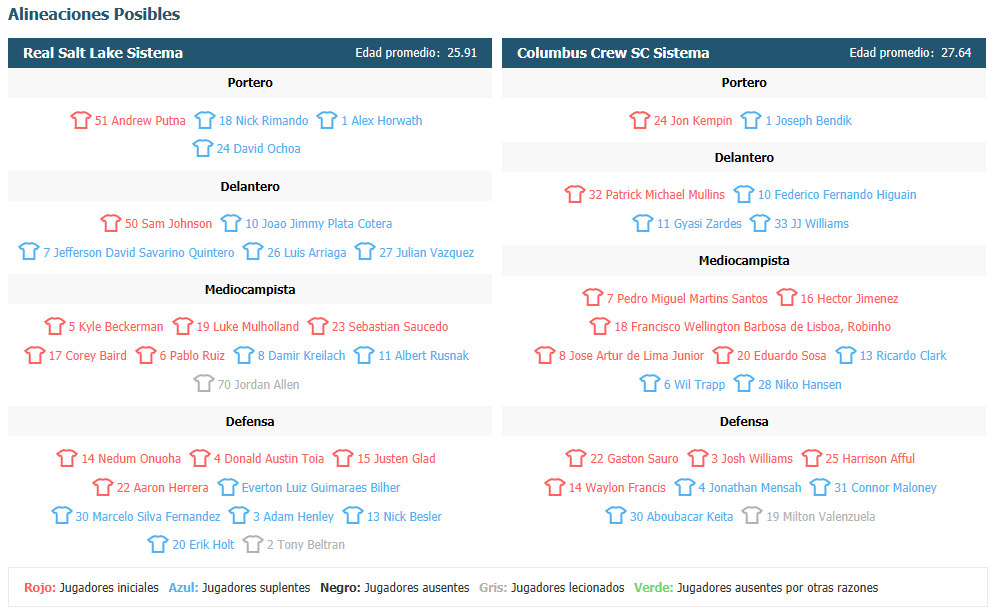The width and height of the screenshot is (995, 611).
Task: Click Columbus Crew Edad promedio 27.64
Action: [910, 53]
